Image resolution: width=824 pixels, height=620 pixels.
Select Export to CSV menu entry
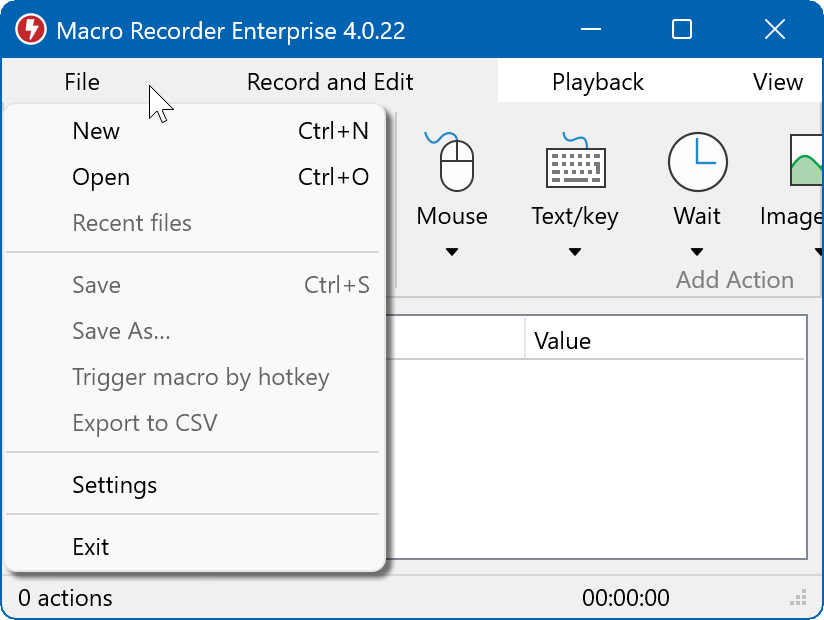tap(145, 423)
